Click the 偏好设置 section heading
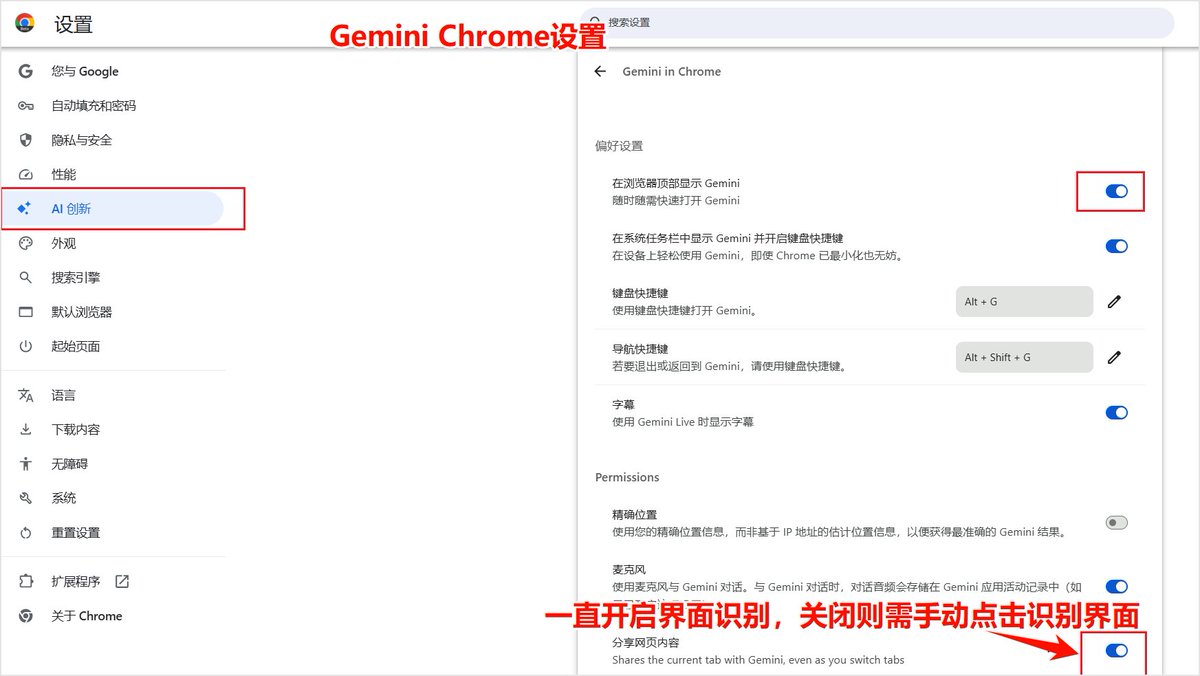 tap(619, 146)
